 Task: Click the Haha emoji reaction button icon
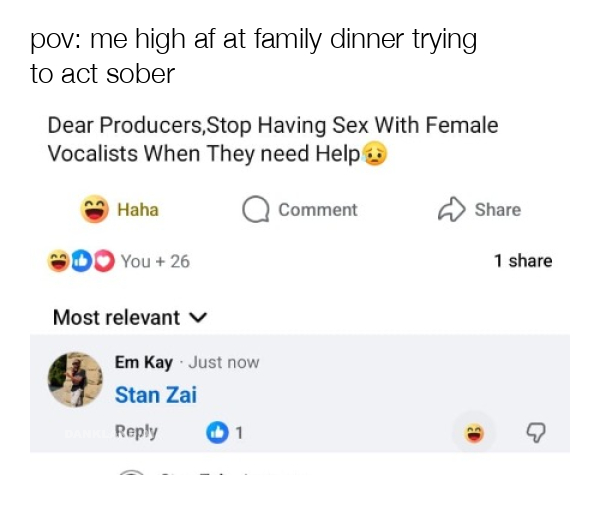(x=95, y=210)
